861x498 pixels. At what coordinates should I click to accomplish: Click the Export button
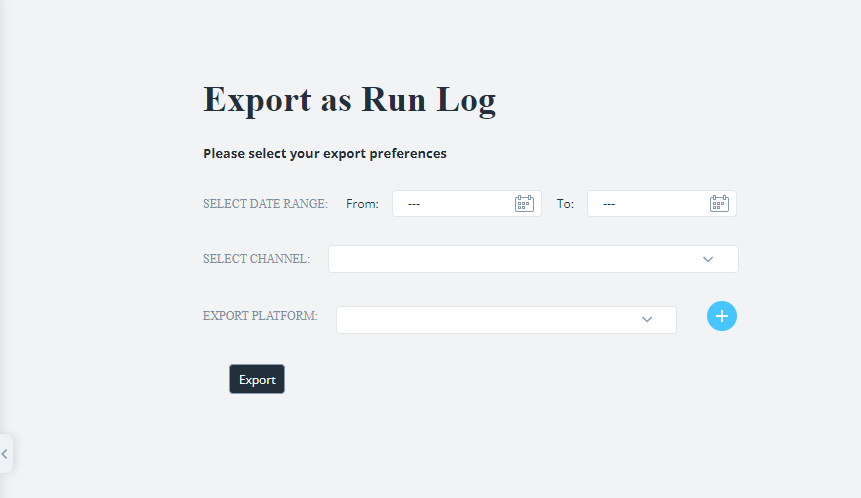(x=257, y=379)
